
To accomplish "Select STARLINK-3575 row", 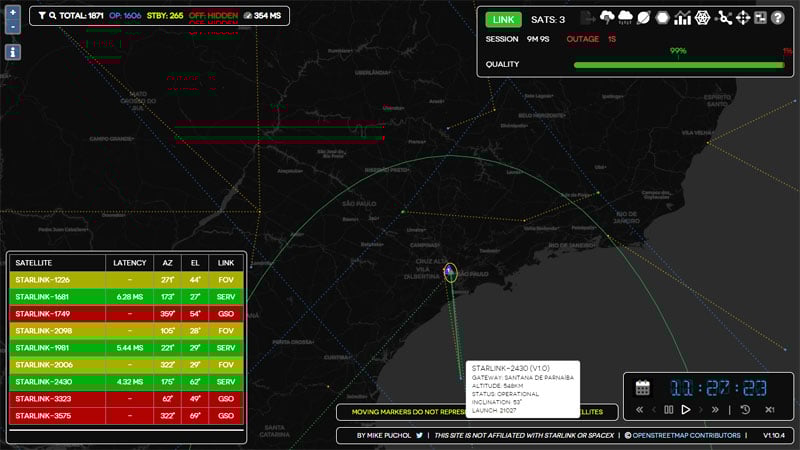I will (x=126, y=416).
